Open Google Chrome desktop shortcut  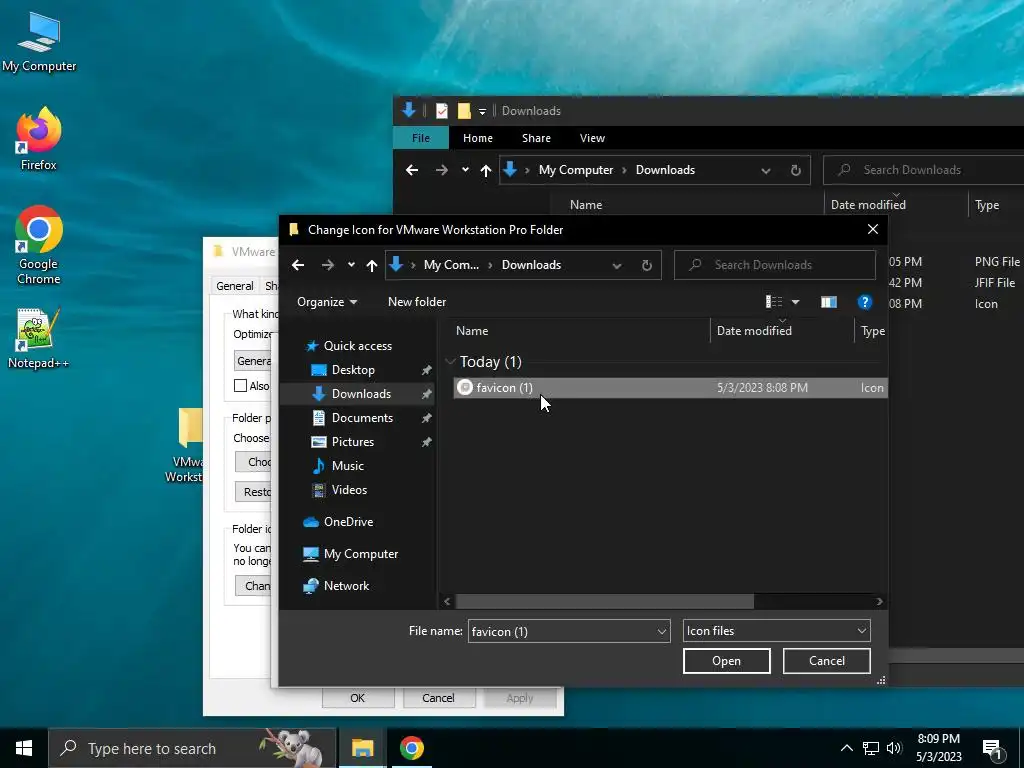[x=39, y=246]
